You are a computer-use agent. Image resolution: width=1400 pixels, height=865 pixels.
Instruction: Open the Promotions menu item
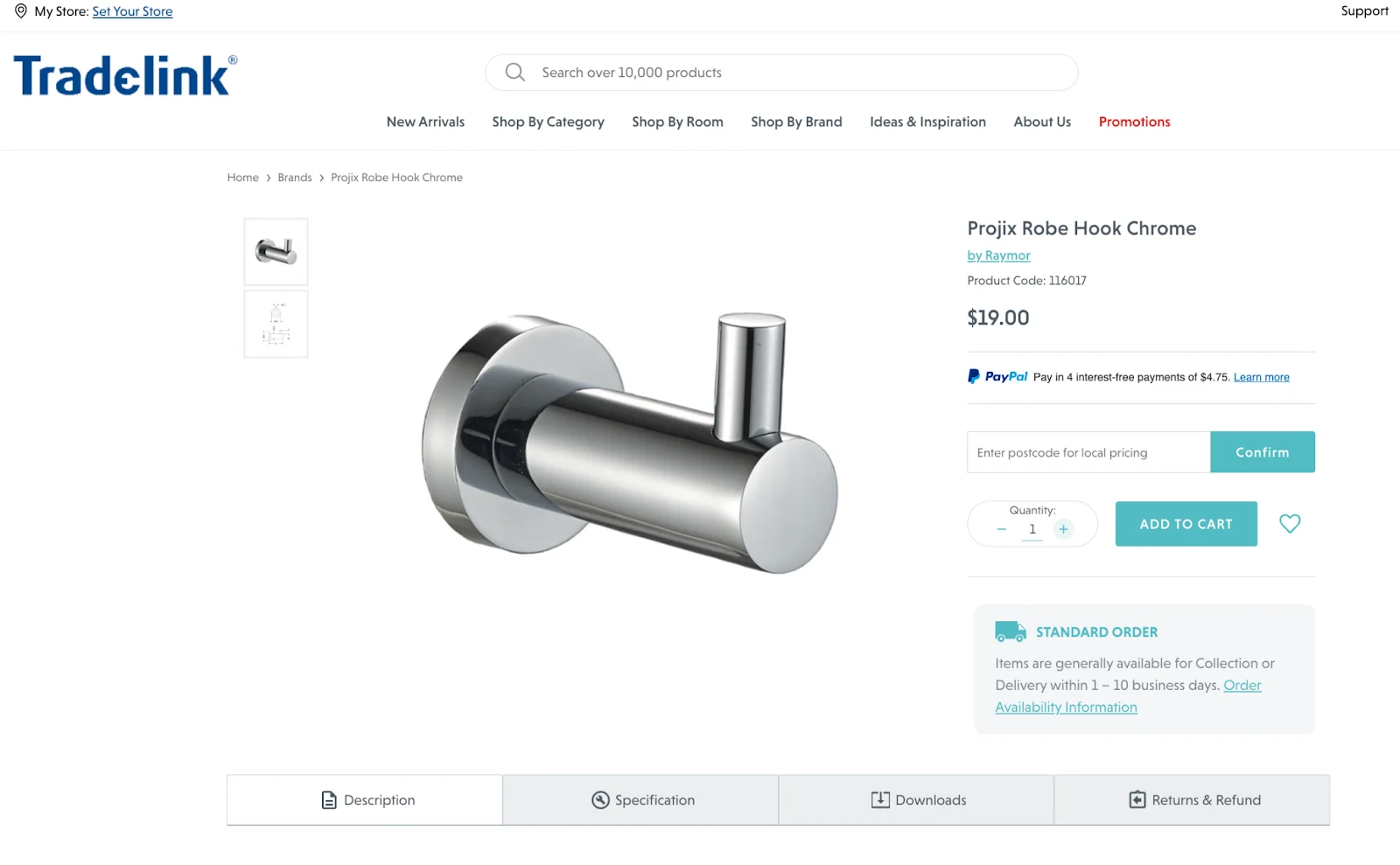coord(1134,122)
